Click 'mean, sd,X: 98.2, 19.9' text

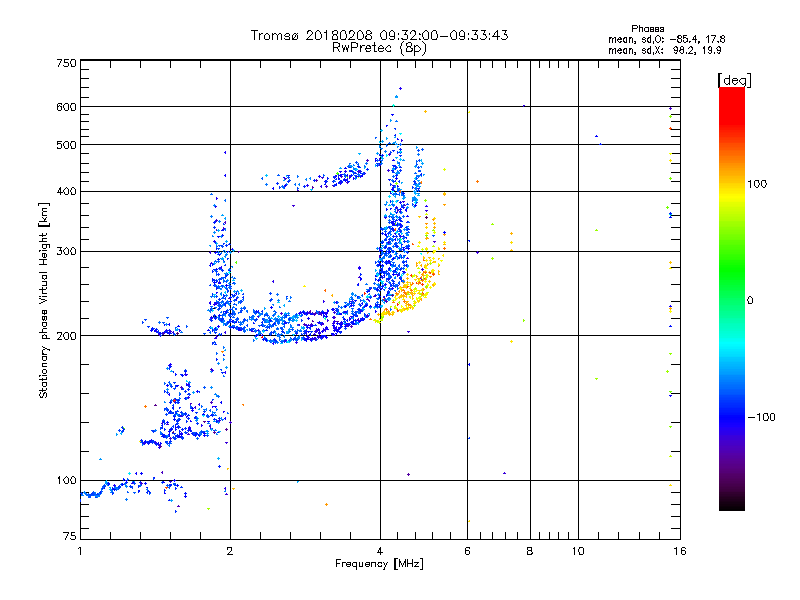(x=664, y=50)
